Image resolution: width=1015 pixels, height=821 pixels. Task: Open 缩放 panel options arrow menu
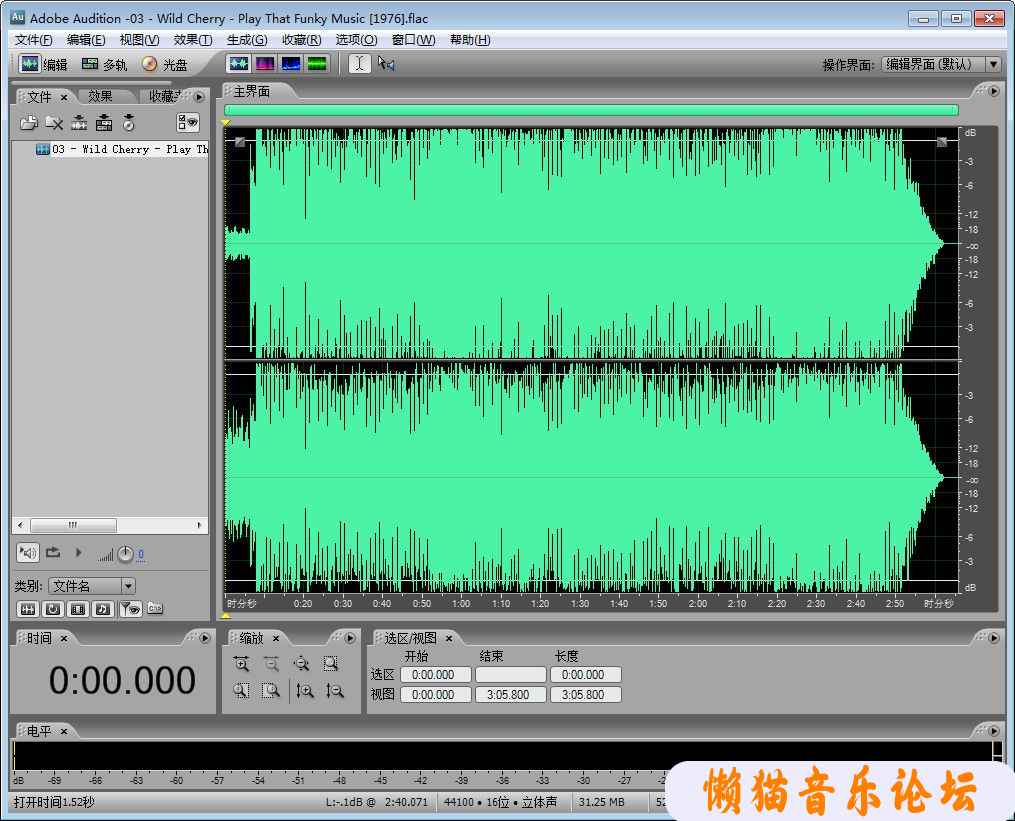(x=350, y=638)
